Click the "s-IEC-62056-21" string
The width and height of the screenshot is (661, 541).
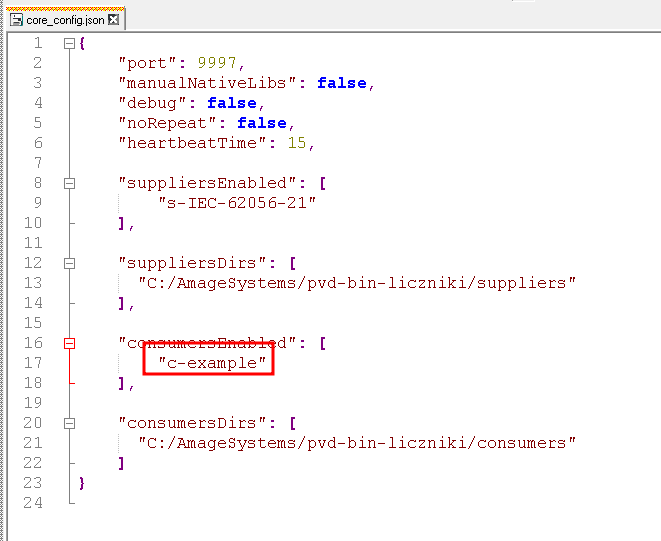237,203
